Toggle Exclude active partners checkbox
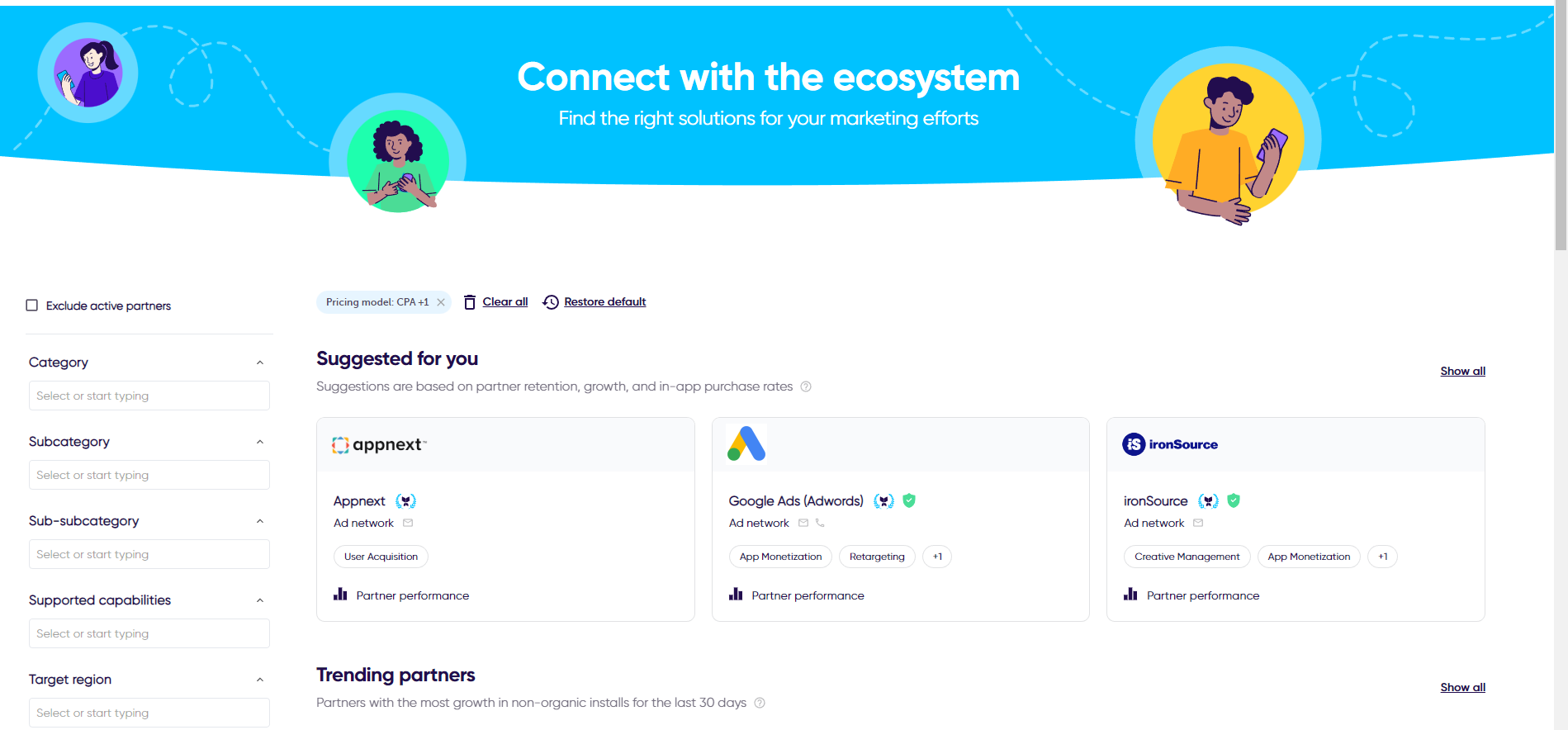This screenshot has height=730, width=1568. click(32, 306)
